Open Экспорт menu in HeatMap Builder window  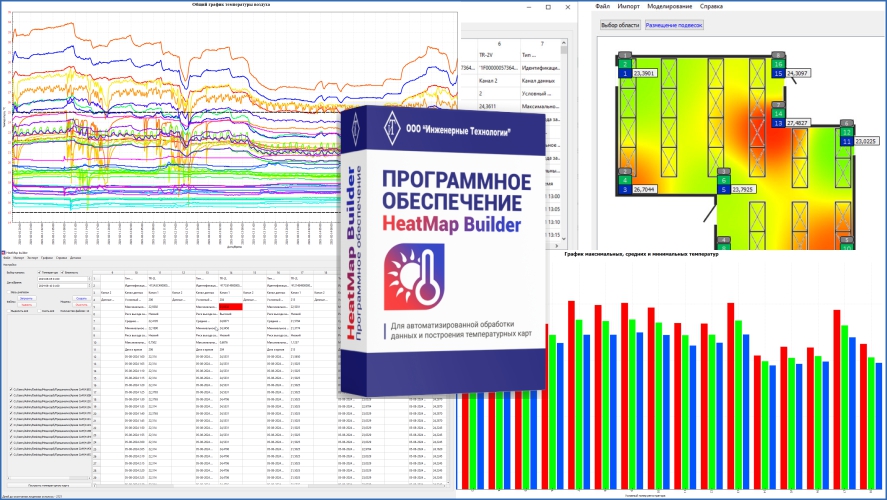click(32, 258)
